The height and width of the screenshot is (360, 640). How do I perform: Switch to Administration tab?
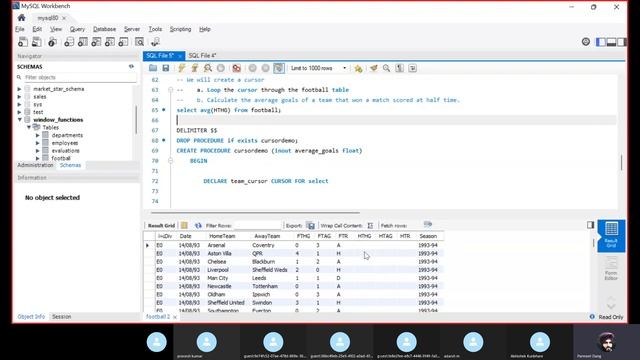[x=35, y=165]
